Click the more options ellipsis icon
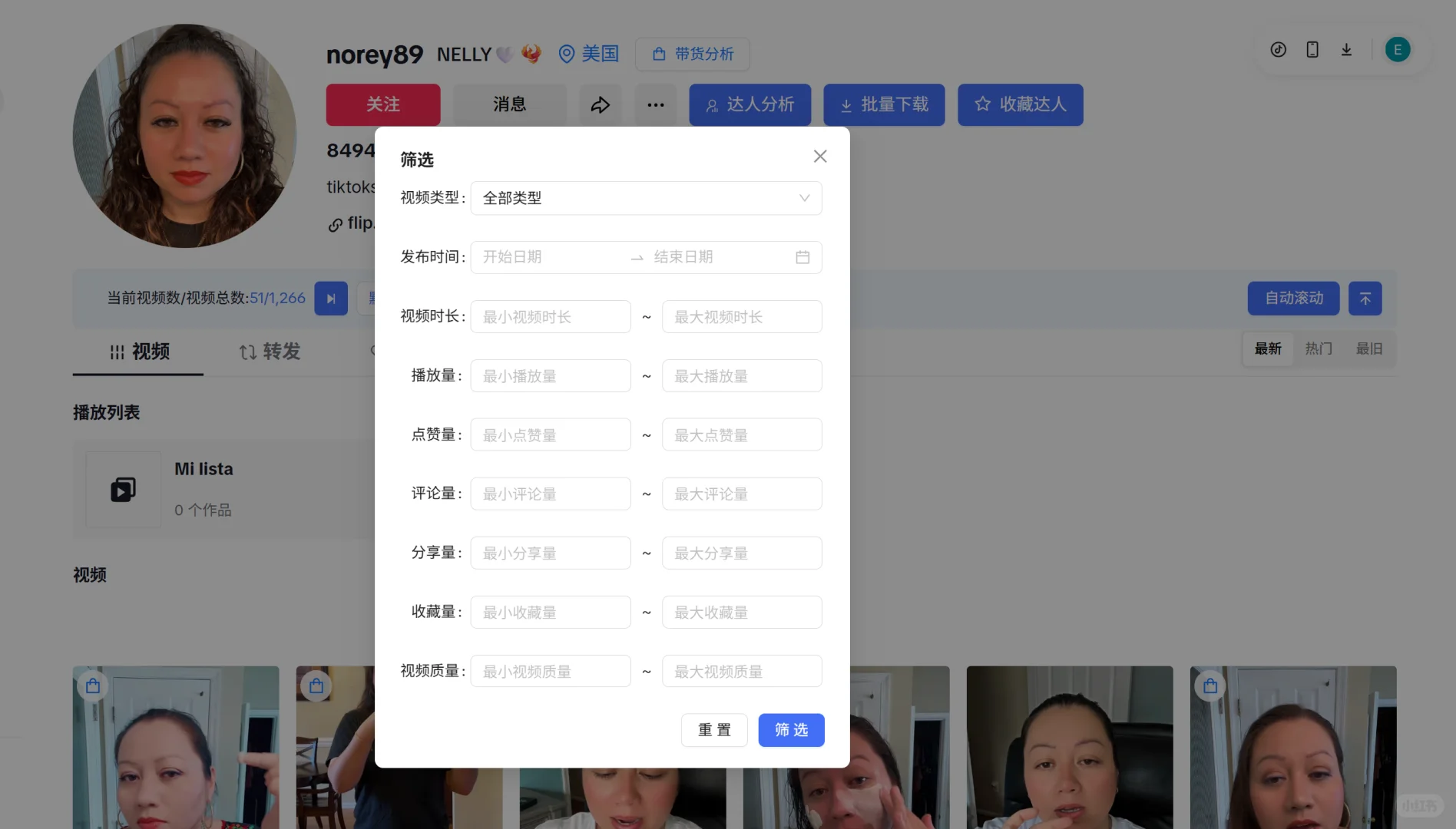The width and height of the screenshot is (1456, 829). 655,104
